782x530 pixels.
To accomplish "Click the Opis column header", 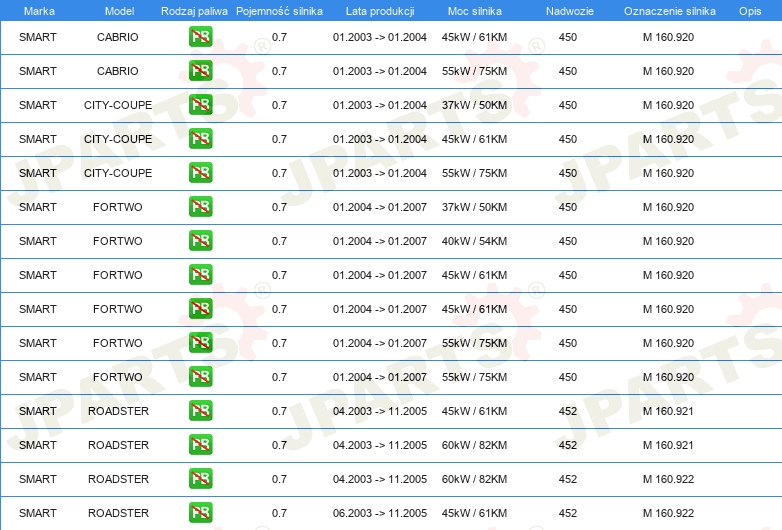I will (x=750, y=11).
